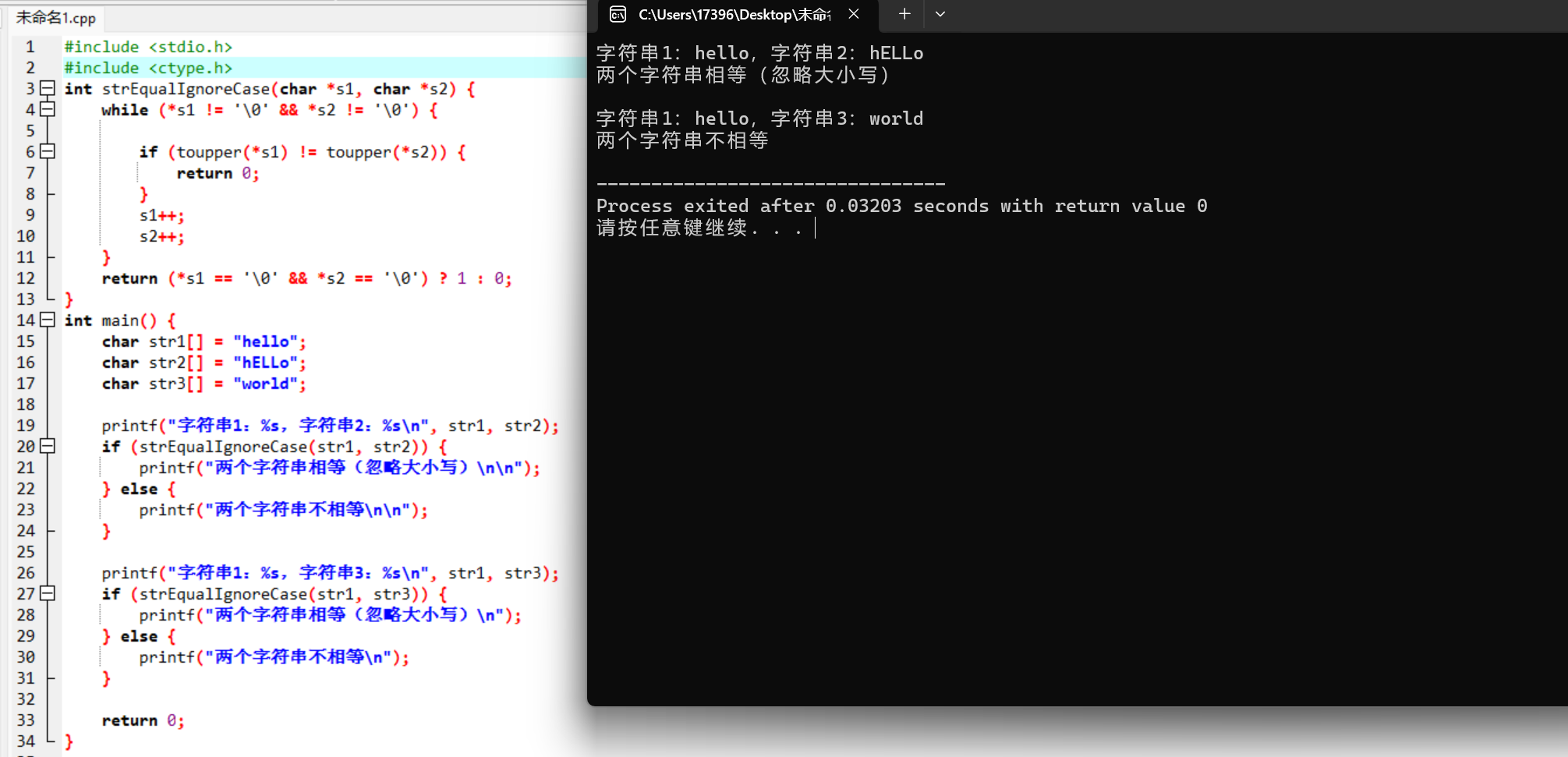Viewport: 1568px width, 757px height.
Task: Open the terminal profile dropdown chevron
Action: (x=940, y=14)
